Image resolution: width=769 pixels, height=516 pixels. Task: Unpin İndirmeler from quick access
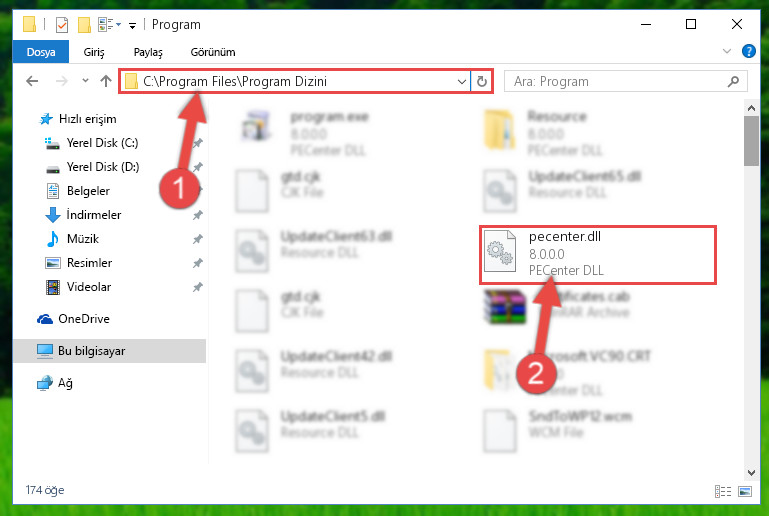[x=198, y=215]
